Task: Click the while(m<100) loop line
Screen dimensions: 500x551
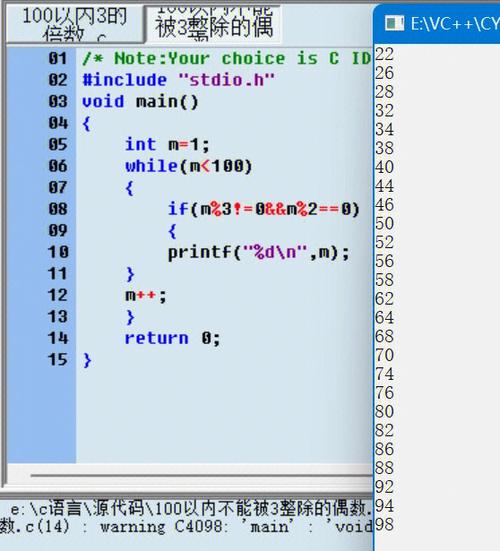Action: point(189,166)
